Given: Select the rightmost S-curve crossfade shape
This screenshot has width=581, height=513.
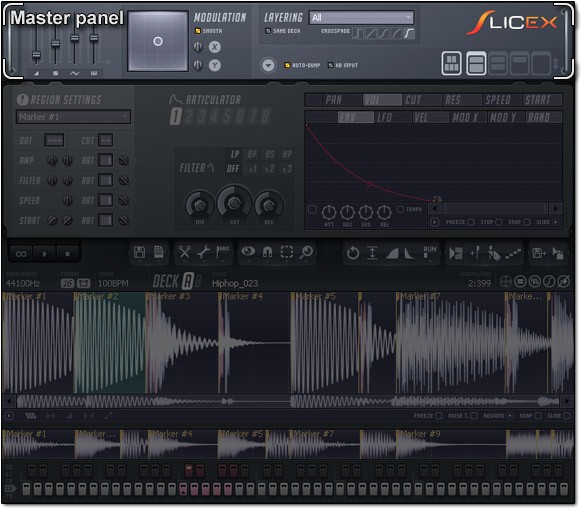Looking at the screenshot, I should (409, 34).
